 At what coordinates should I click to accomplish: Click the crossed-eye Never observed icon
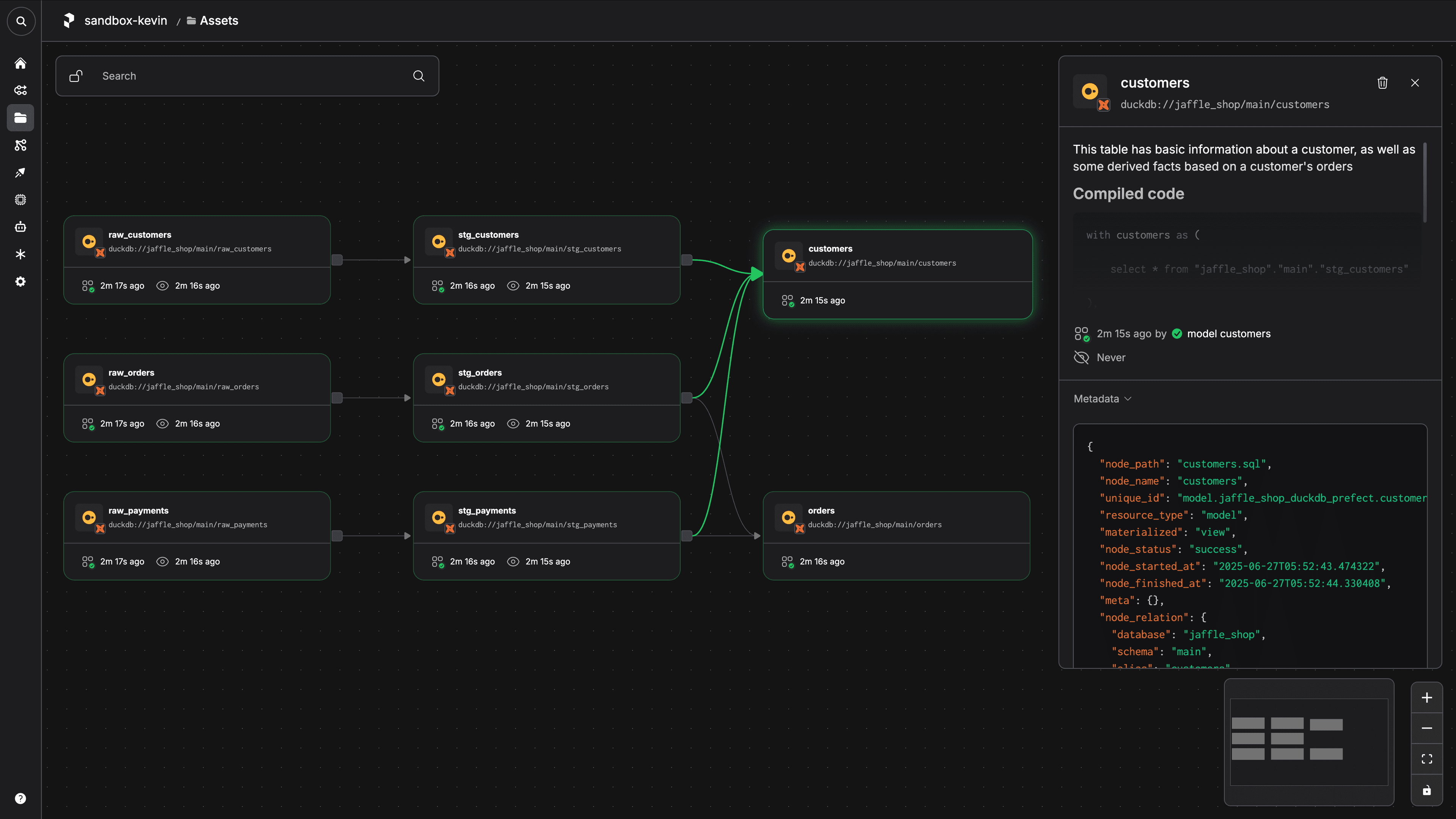pyautogui.click(x=1081, y=357)
